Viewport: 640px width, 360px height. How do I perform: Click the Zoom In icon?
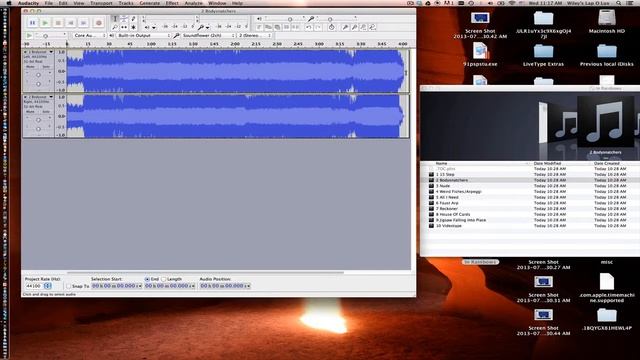pos(345,27)
